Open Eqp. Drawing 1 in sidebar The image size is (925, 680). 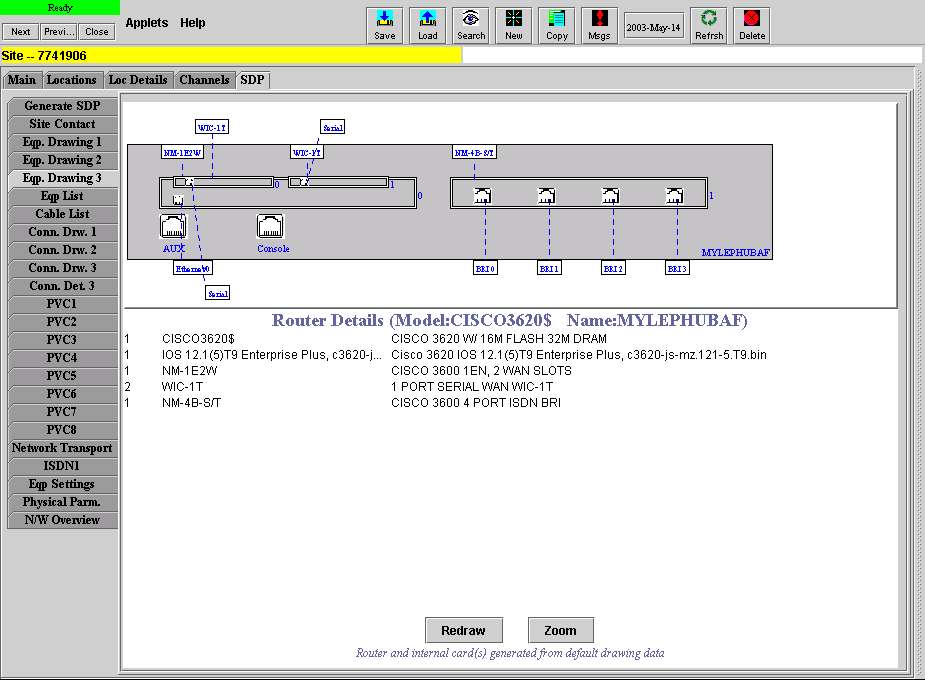pos(62,142)
